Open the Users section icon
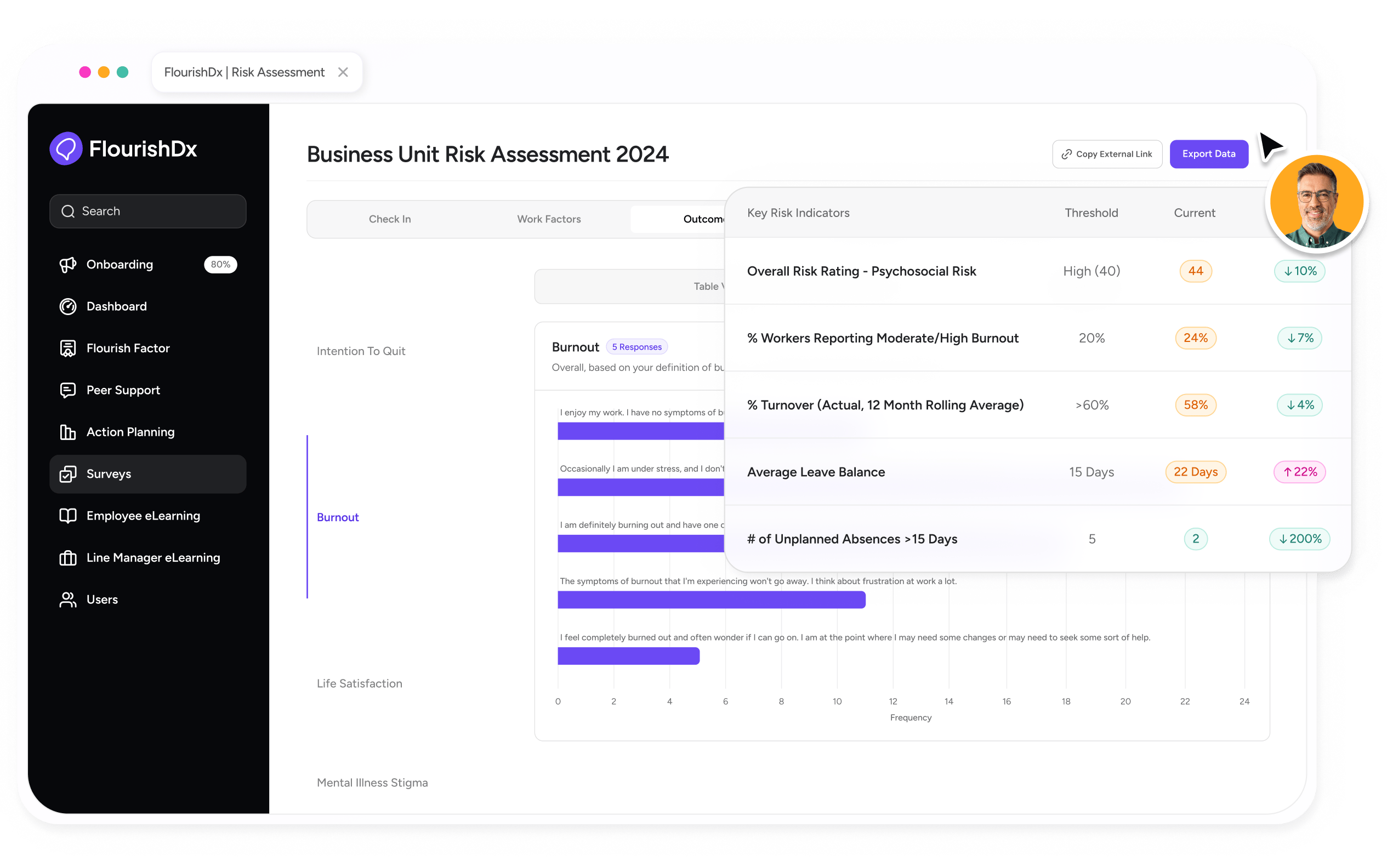Viewport: 1387px width, 868px height. point(68,599)
